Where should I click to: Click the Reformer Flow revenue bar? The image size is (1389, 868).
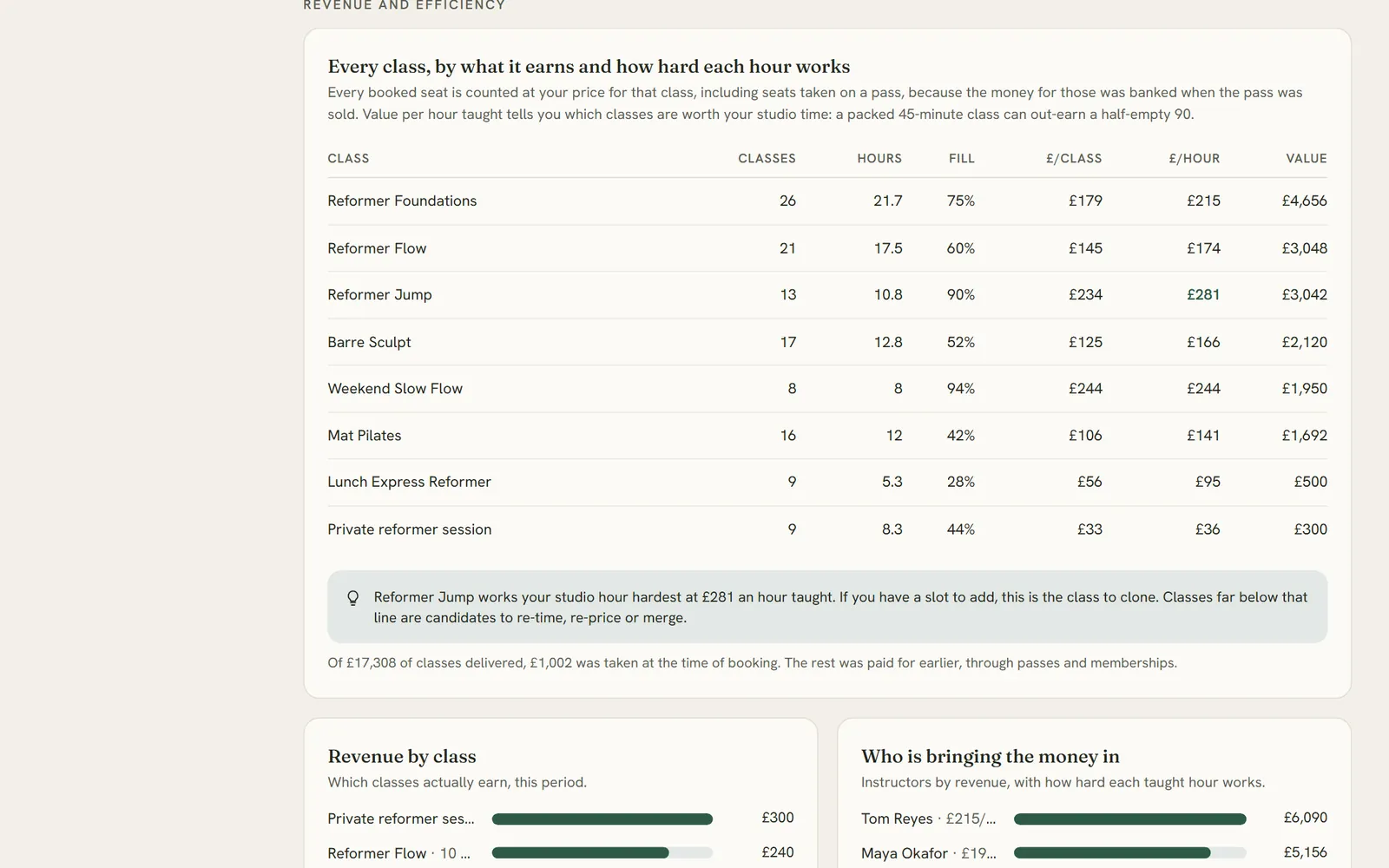coord(602,853)
